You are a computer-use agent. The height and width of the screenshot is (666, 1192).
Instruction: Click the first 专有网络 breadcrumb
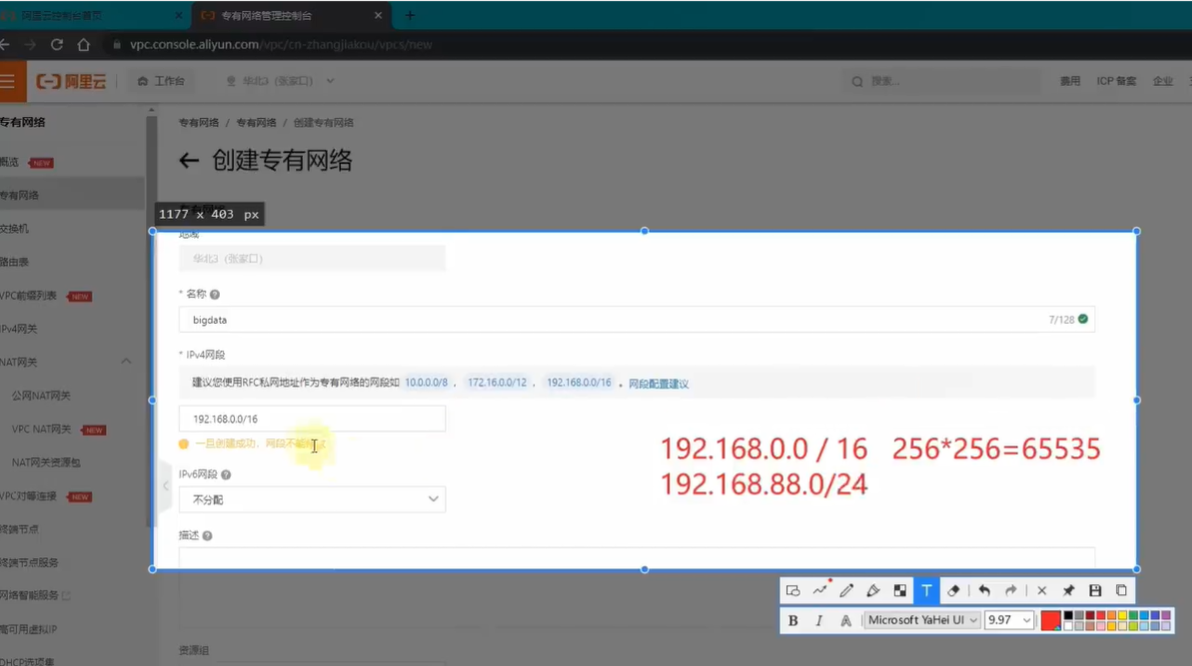tap(198, 122)
